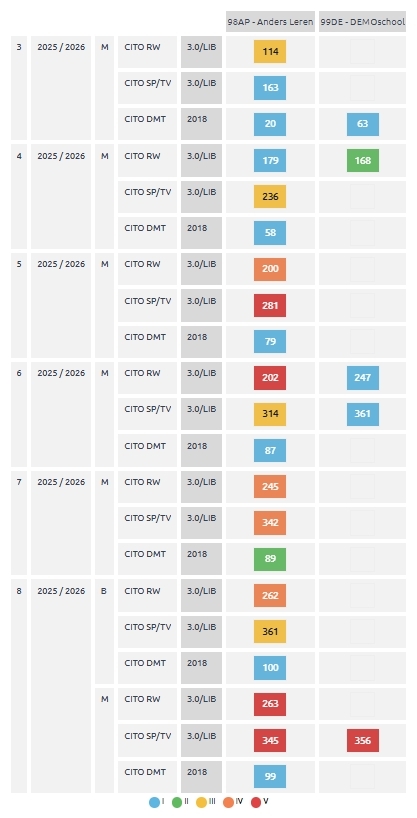Click the group 3 row label
This screenshot has height=818, width=417.
tap(19, 47)
